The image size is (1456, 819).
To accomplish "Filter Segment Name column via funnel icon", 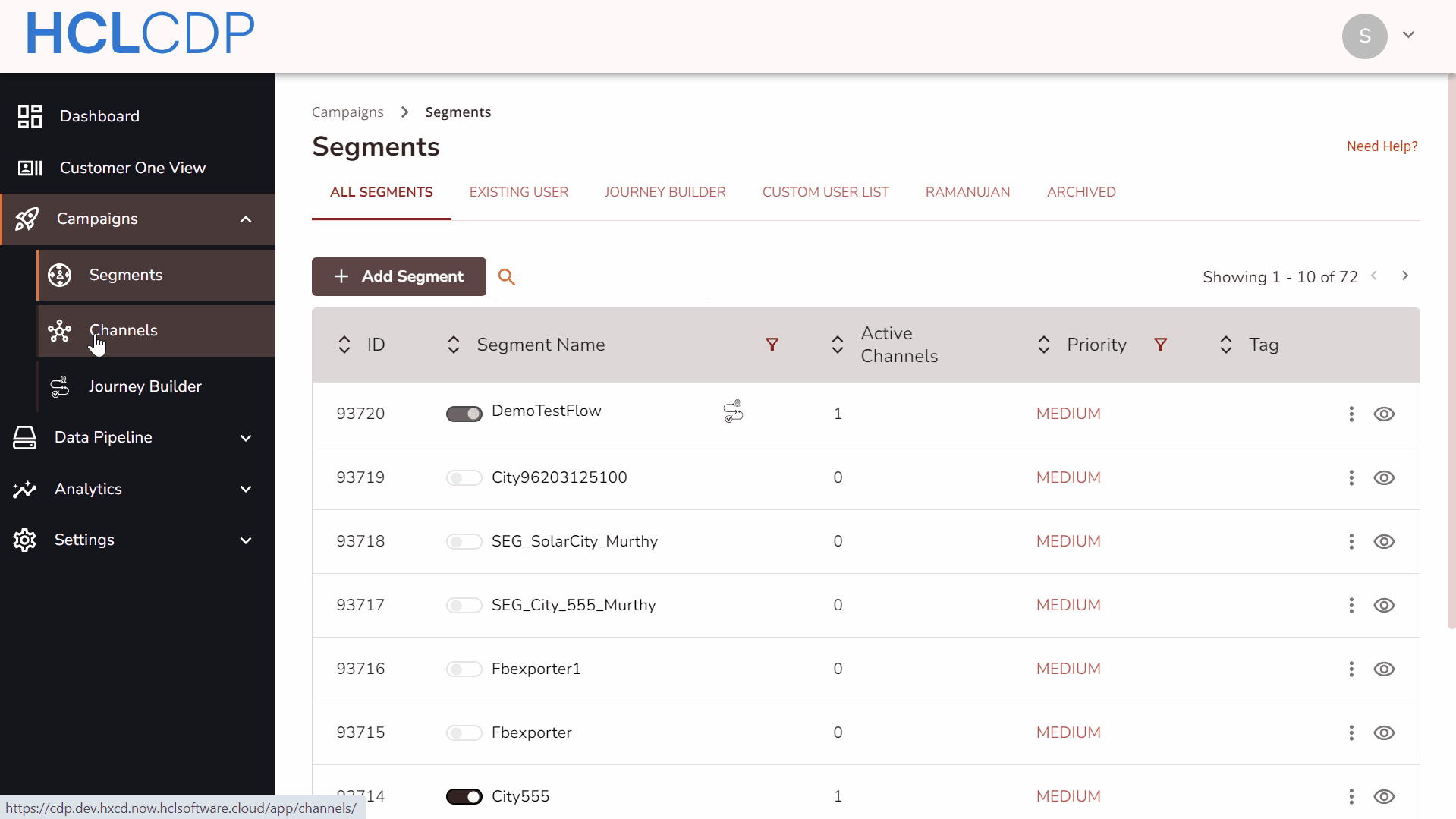I will tap(772, 345).
